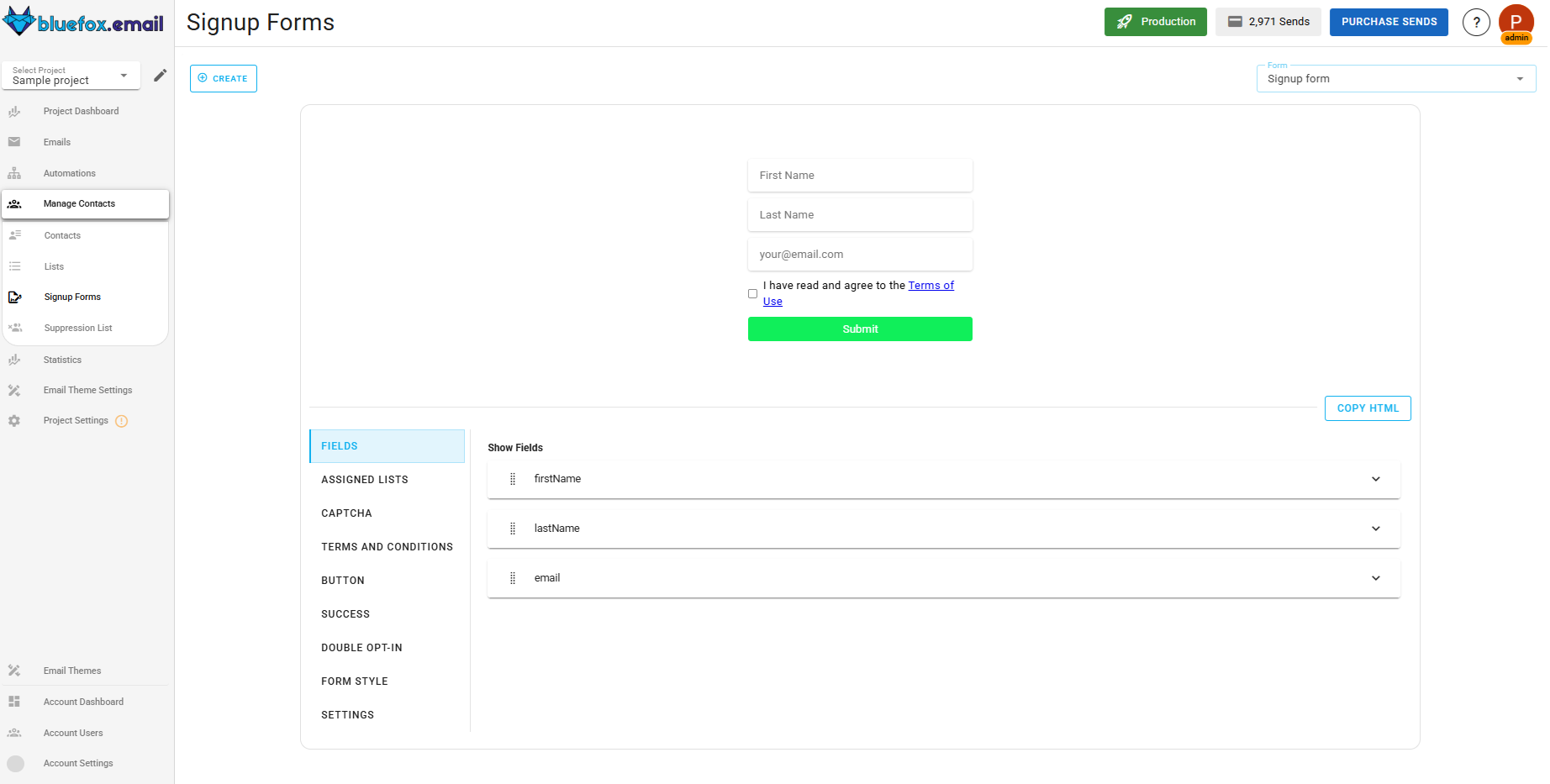This screenshot has width=1550, height=784.
Task: Click the Email Theme Settings wrench icon
Action: click(14, 389)
